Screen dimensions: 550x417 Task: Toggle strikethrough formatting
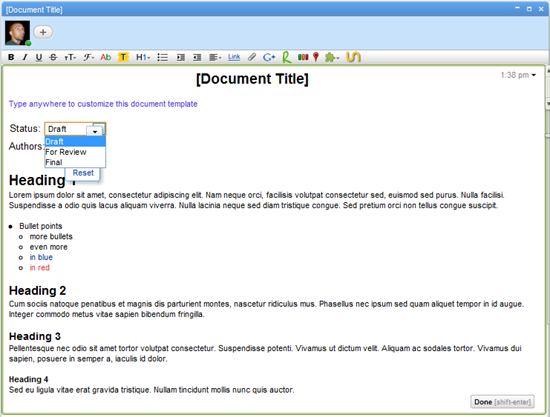tap(53, 57)
